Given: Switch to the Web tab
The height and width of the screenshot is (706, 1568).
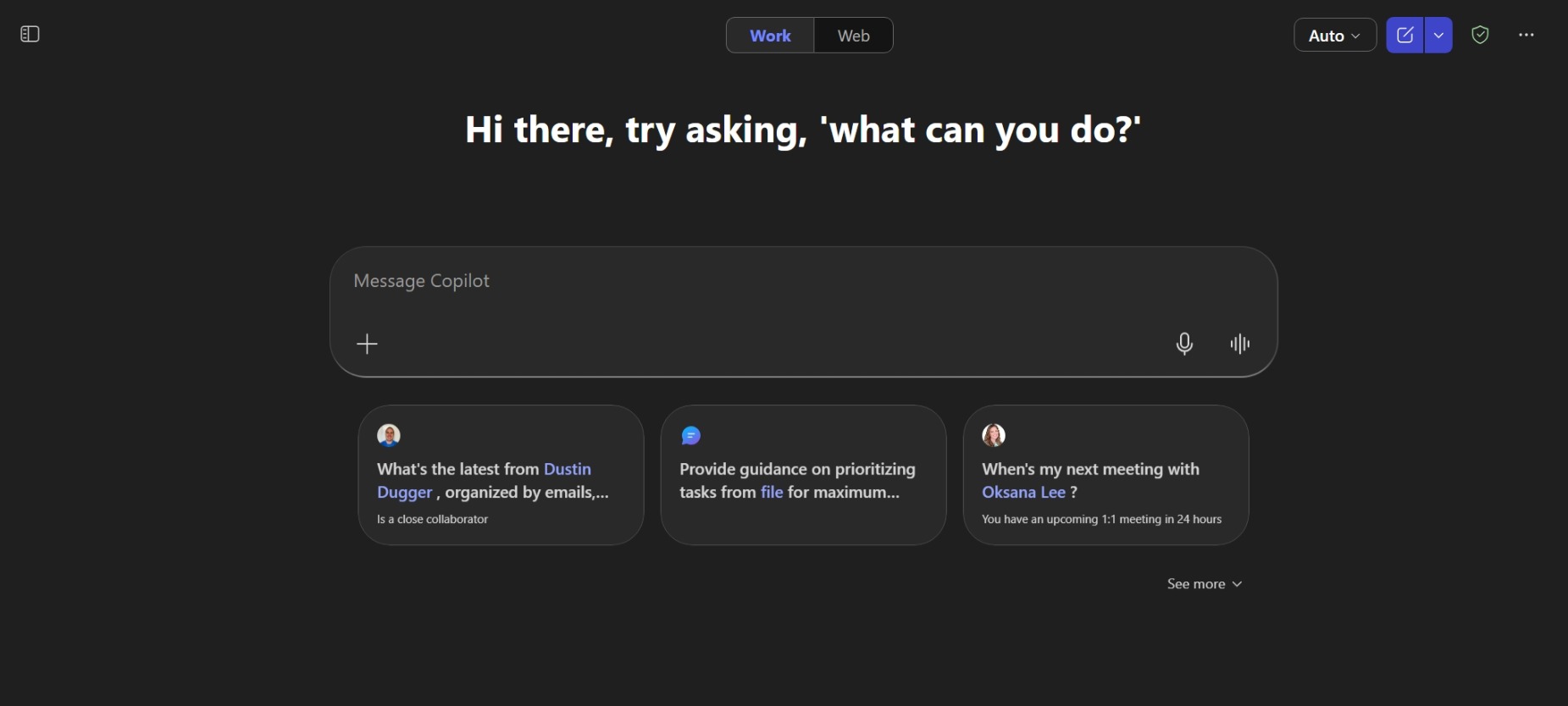Looking at the screenshot, I should coord(853,36).
